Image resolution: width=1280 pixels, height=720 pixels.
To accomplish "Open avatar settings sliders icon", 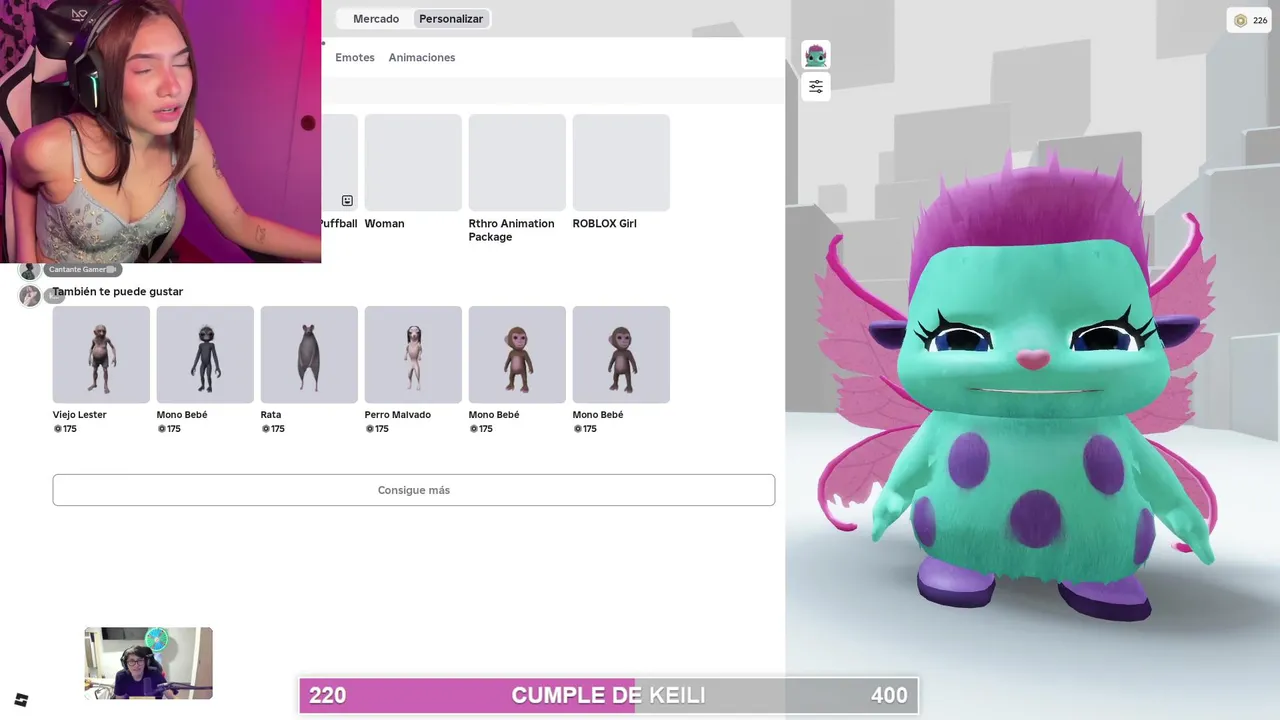I will click(x=816, y=87).
